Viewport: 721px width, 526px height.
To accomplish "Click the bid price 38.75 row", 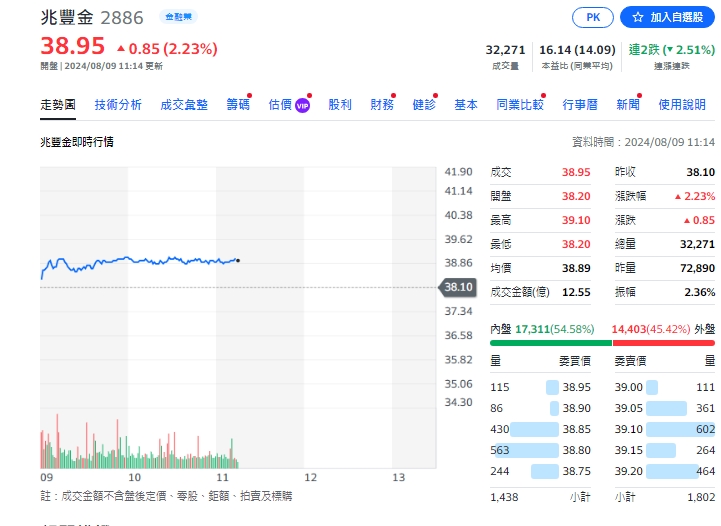I will pyautogui.click(x=540, y=471).
